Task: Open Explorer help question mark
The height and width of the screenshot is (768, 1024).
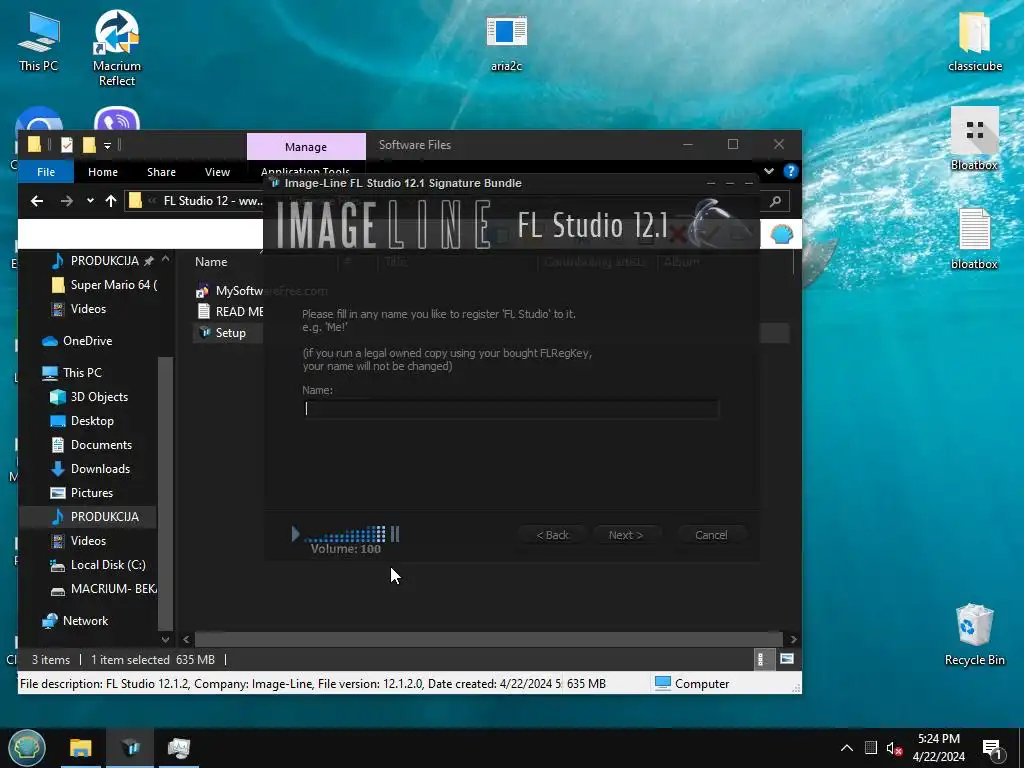Action: coord(791,171)
